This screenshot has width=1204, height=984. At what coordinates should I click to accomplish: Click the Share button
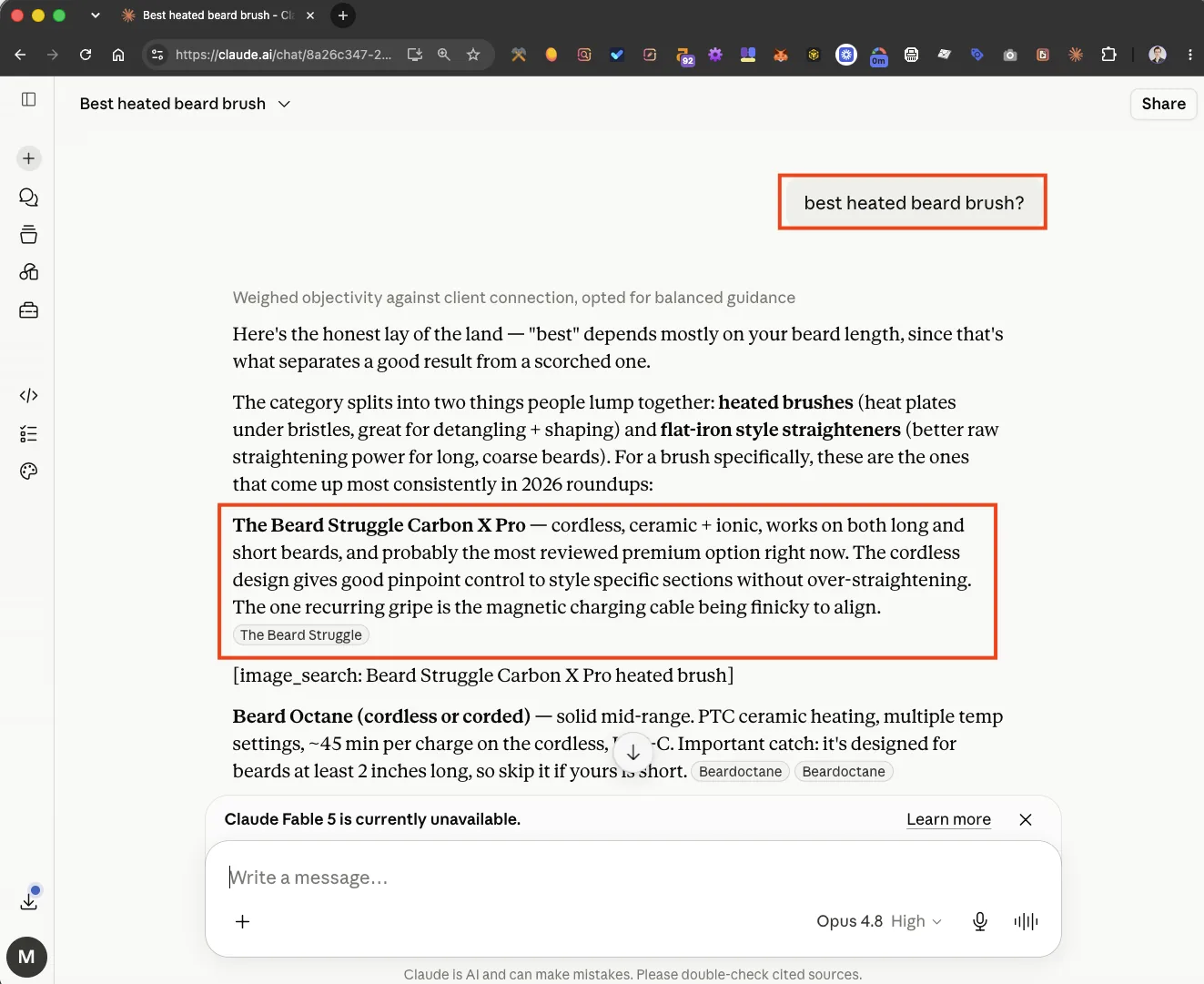1164,104
